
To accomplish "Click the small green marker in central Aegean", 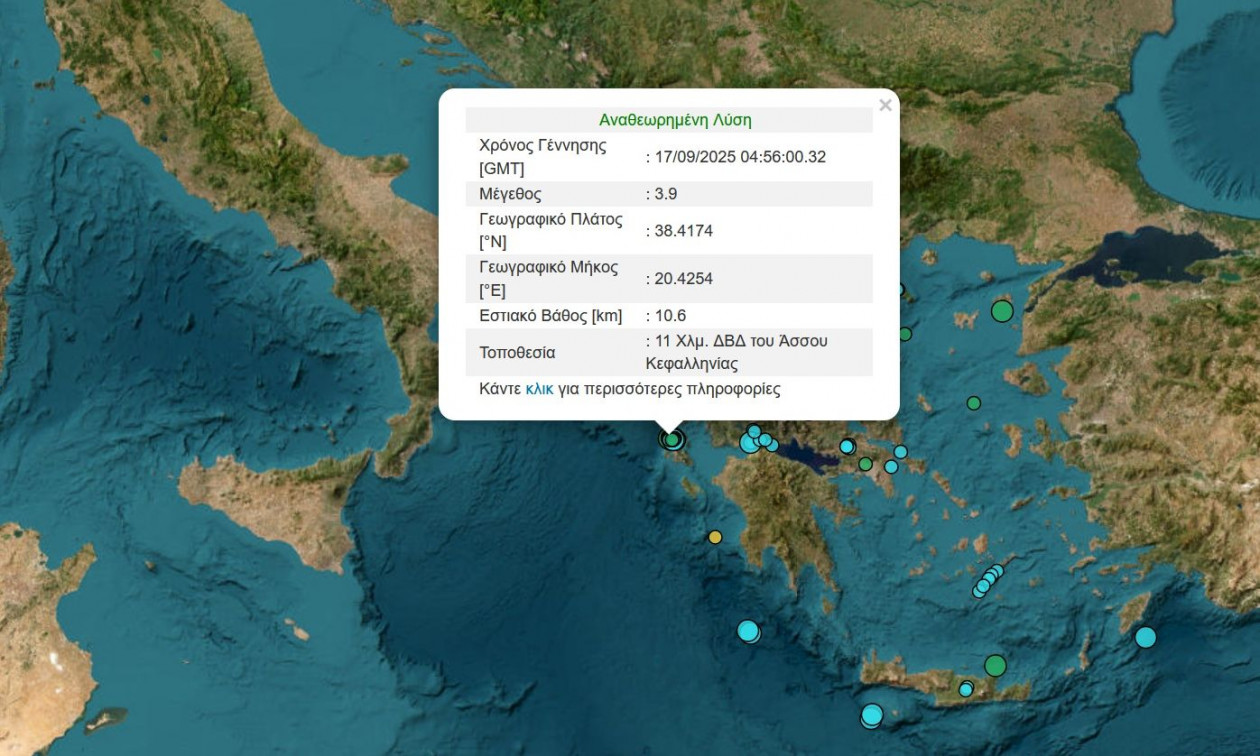I will pos(973,403).
